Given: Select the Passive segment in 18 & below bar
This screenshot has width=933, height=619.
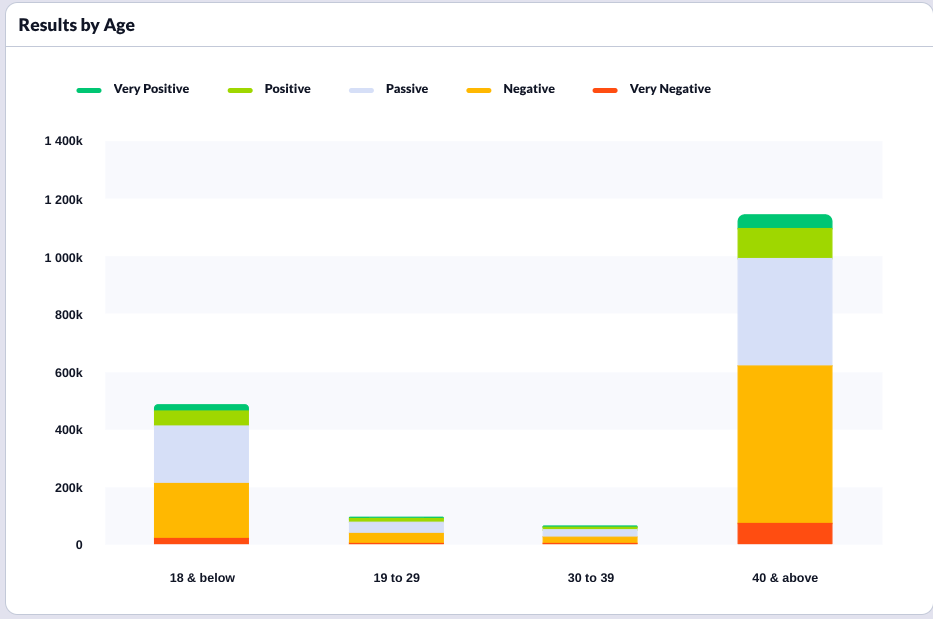Looking at the screenshot, I should click(201, 454).
